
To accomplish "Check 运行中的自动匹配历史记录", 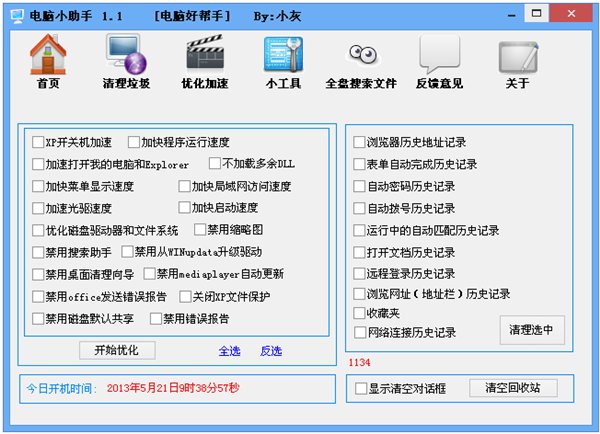I will point(359,230).
